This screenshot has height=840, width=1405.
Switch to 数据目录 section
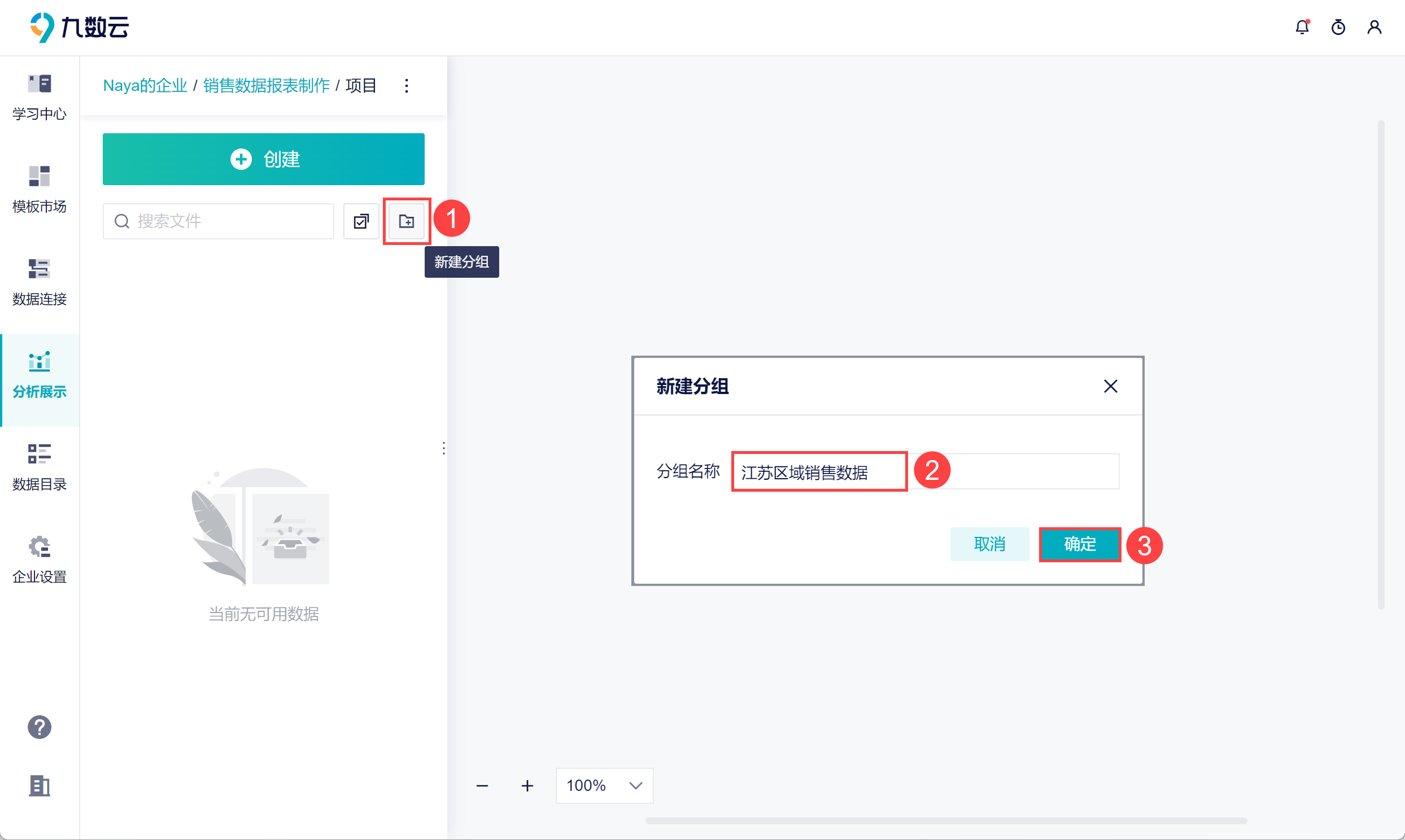tap(39, 467)
